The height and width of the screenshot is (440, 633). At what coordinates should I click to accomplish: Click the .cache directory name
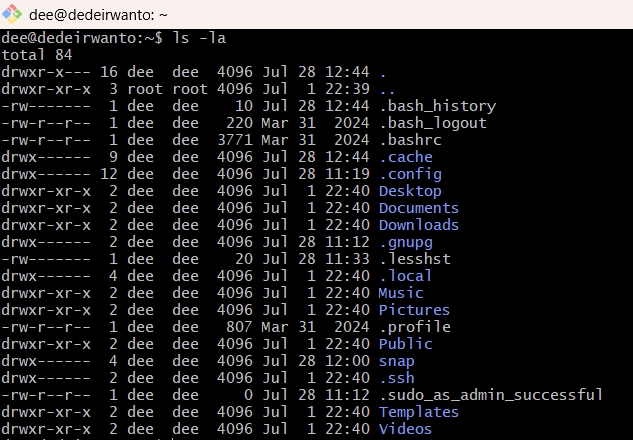tap(406, 157)
